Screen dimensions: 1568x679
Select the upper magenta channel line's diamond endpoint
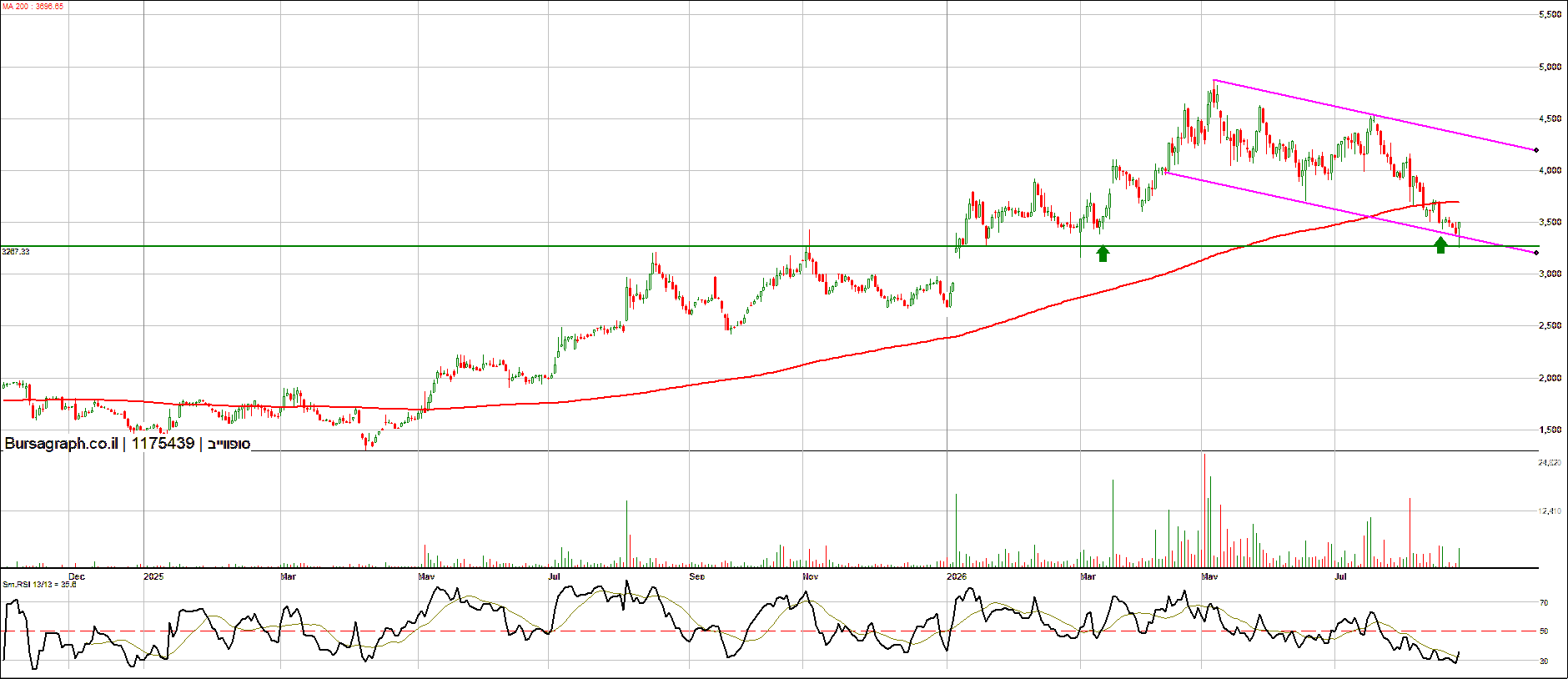click(x=1536, y=150)
